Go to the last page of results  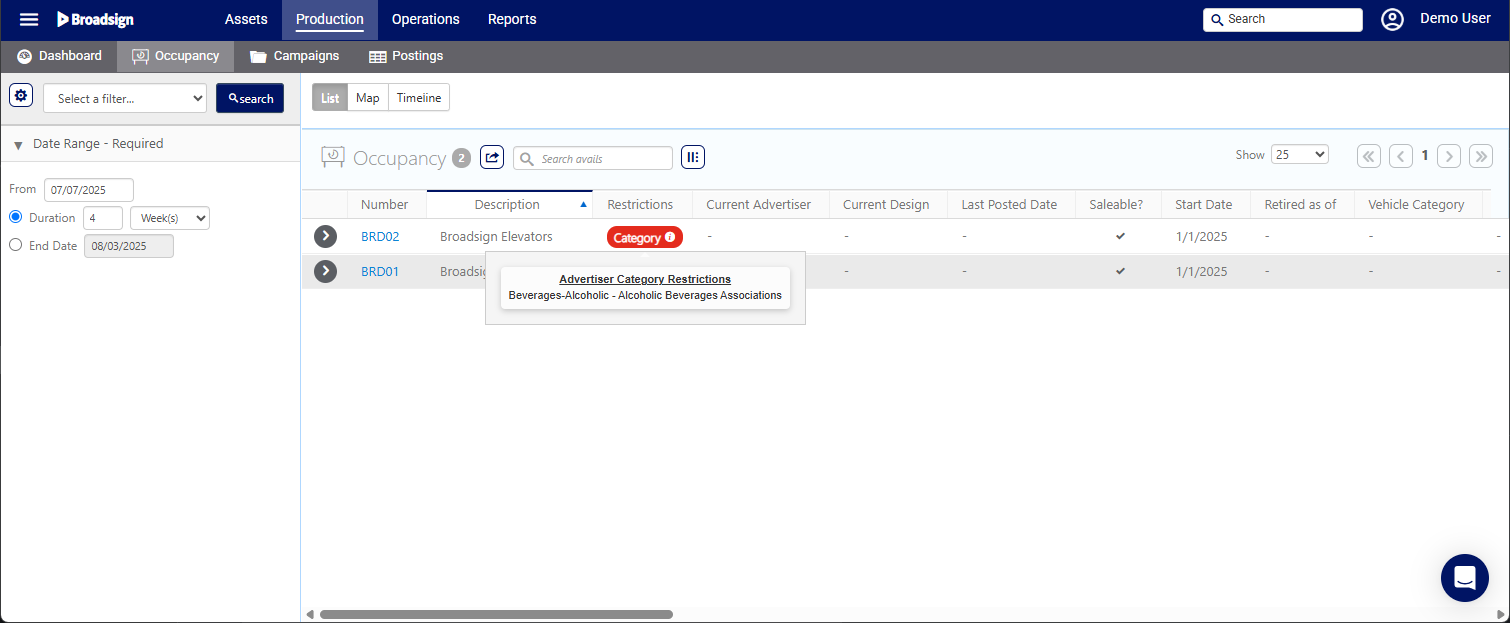[1481, 156]
